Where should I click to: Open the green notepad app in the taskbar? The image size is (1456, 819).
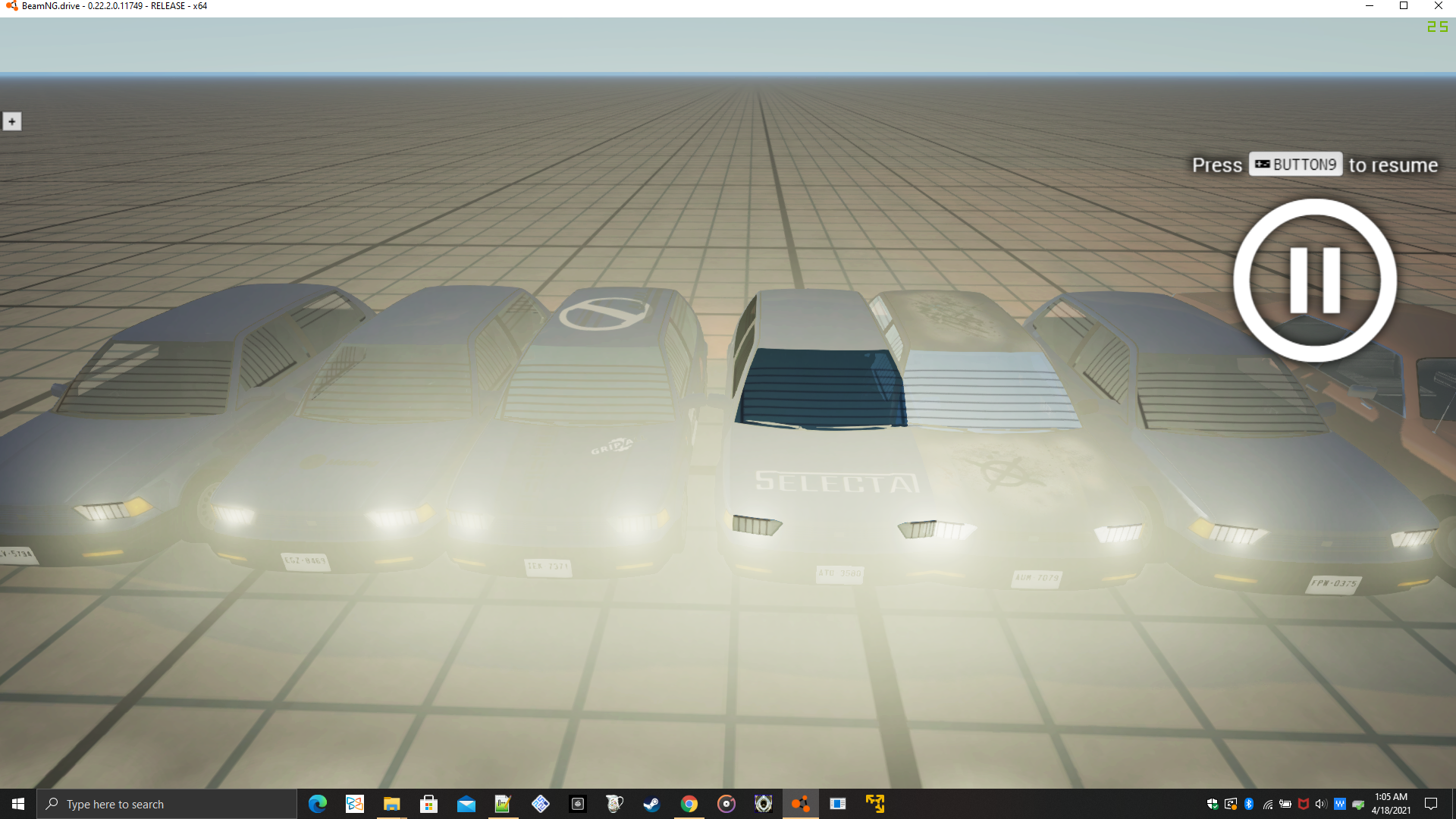click(503, 804)
